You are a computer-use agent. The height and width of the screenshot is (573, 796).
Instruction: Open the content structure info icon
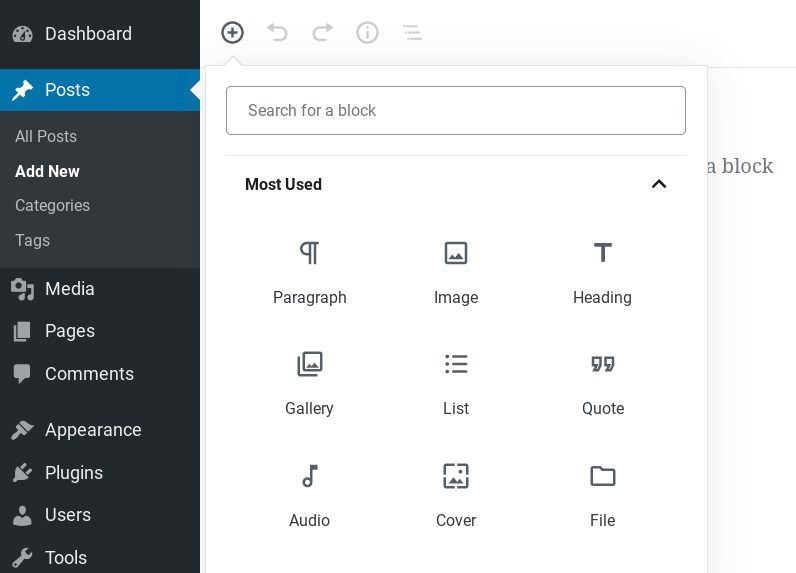point(367,33)
